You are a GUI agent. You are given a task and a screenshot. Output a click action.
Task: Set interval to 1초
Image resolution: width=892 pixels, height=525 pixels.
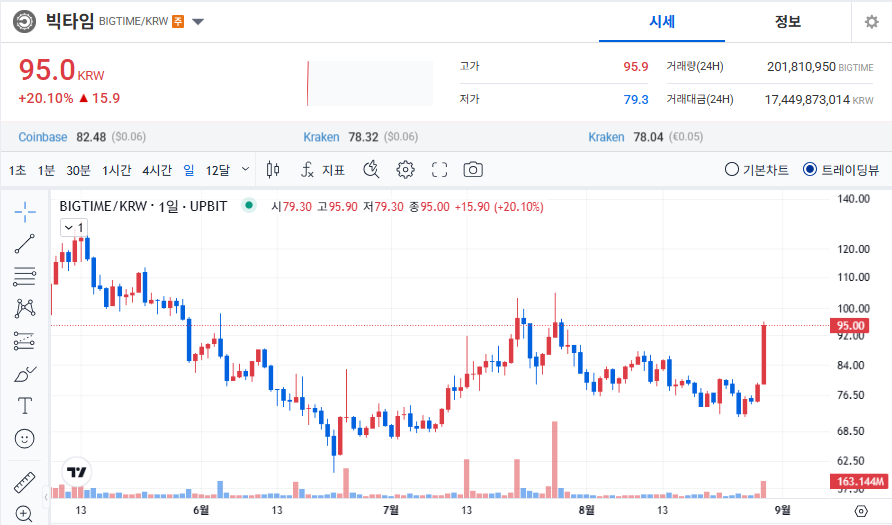[17, 170]
